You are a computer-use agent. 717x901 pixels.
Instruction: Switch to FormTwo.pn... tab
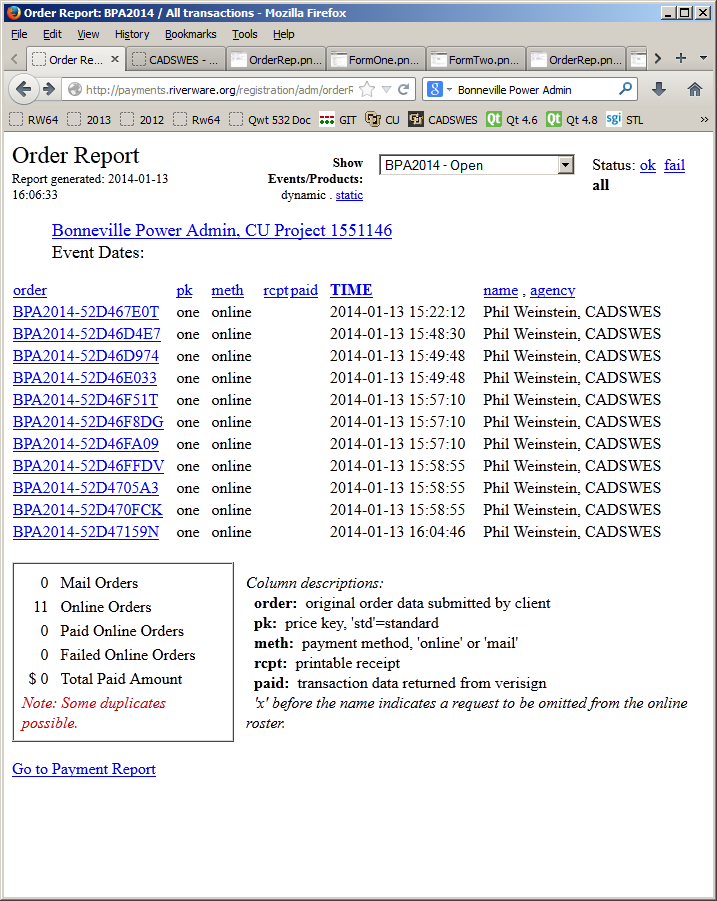point(476,59)
